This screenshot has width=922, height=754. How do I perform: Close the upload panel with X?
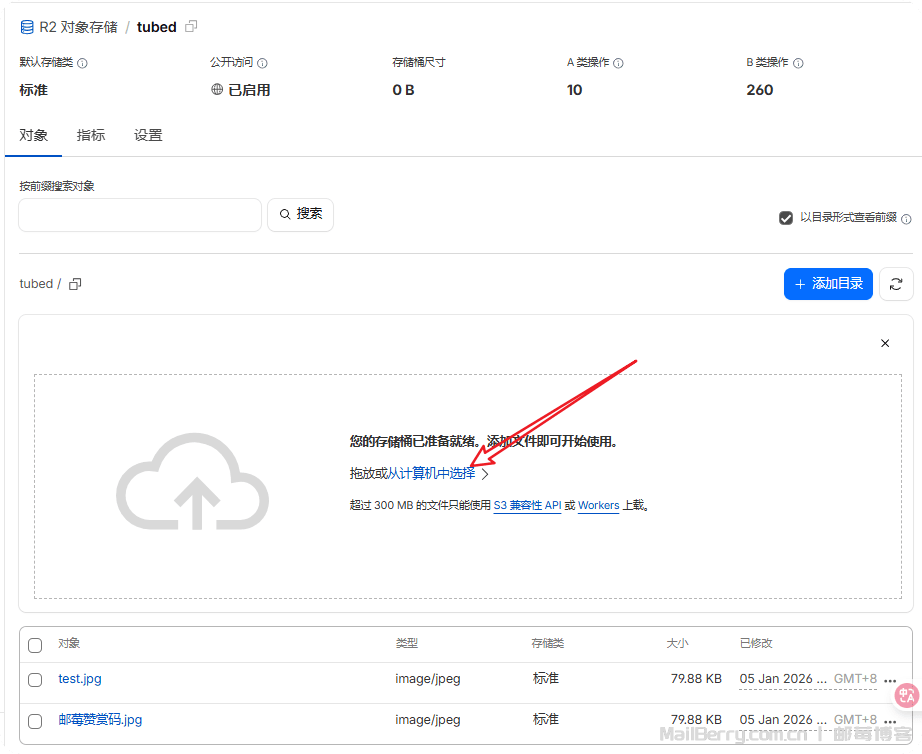[885, 343]
